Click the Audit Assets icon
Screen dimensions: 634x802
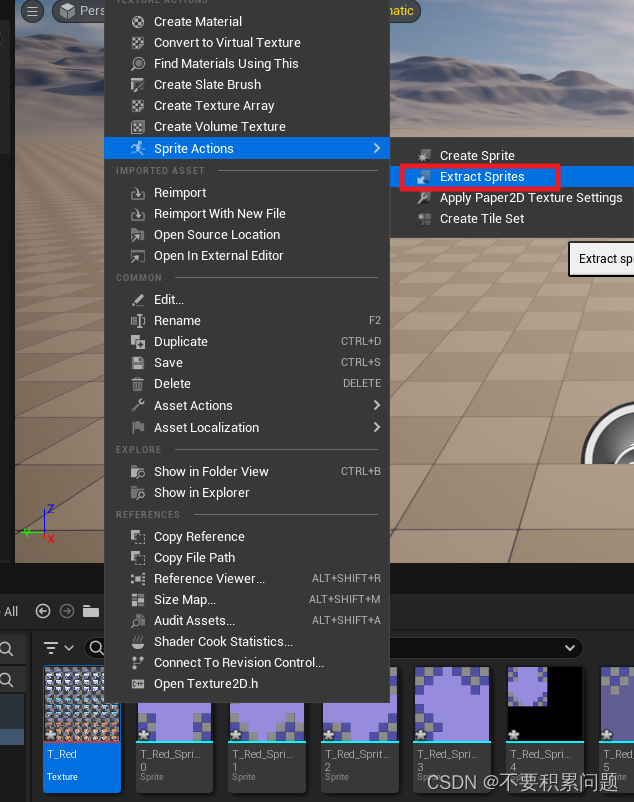(x=138, y=620)
